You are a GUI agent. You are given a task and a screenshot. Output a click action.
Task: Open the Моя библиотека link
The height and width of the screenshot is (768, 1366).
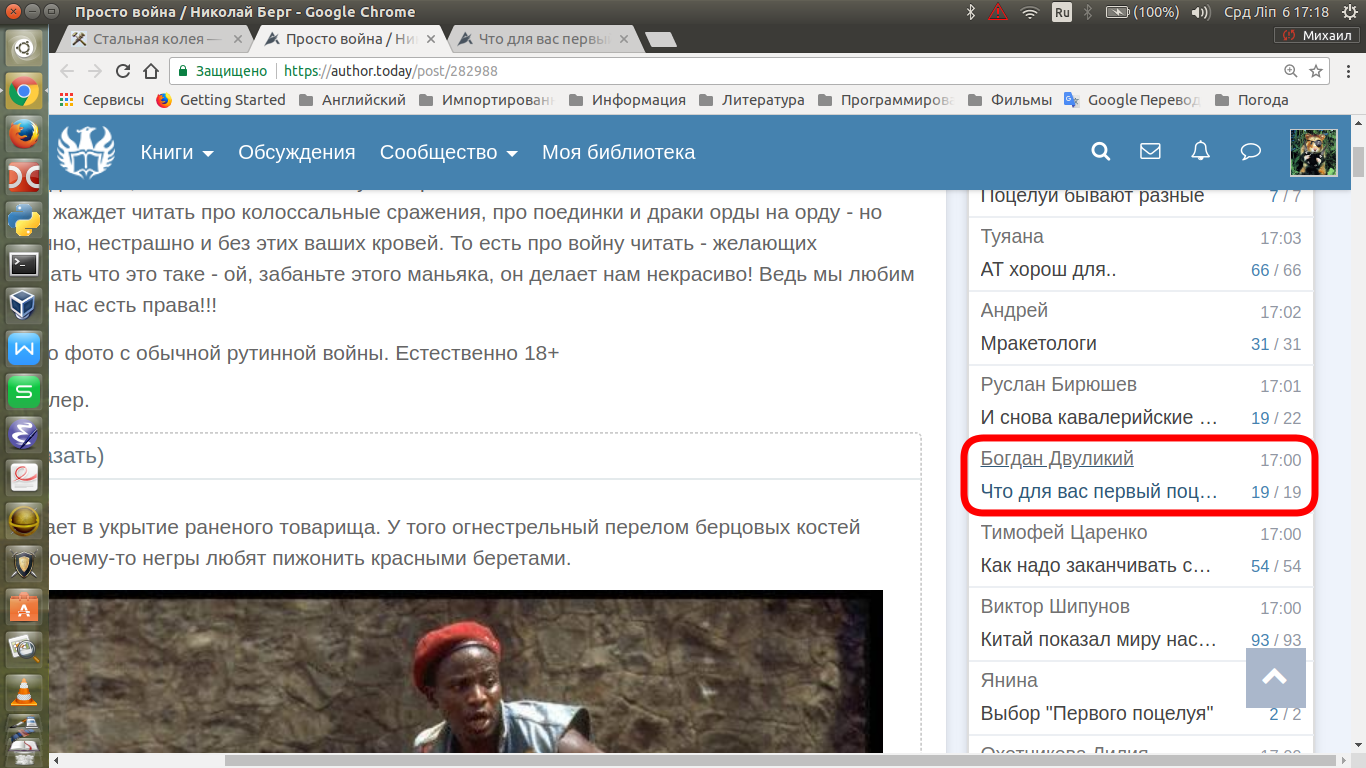[x=618, y=152]
